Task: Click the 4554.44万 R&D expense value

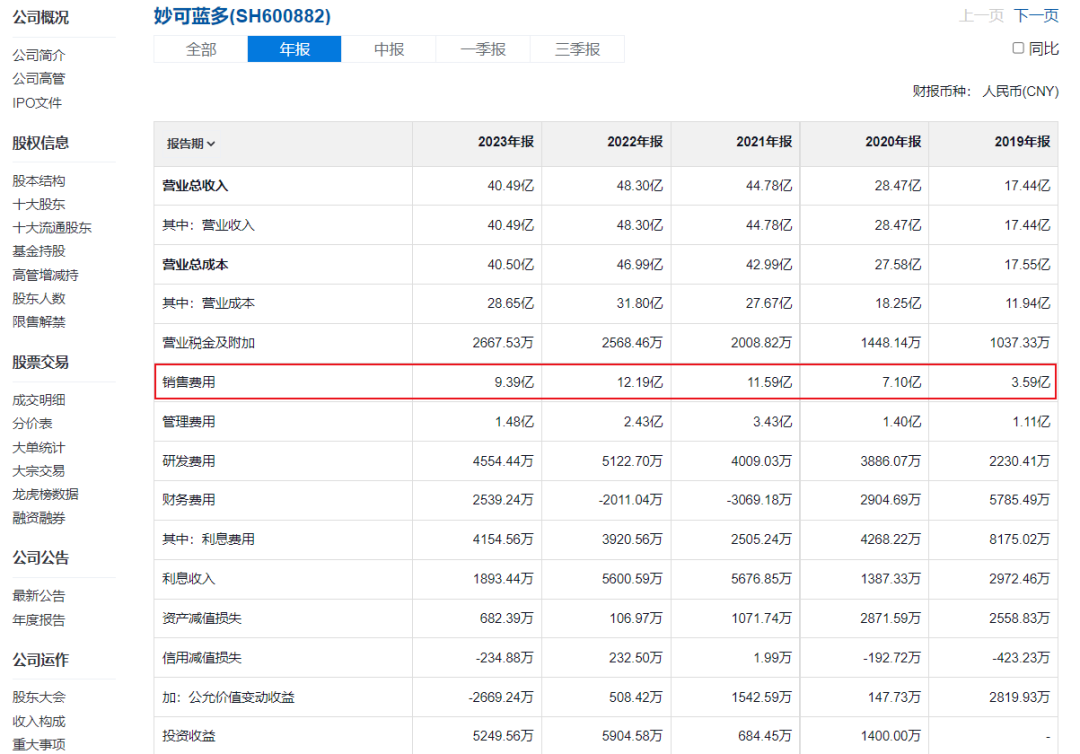Action: (x=503, y=461)
